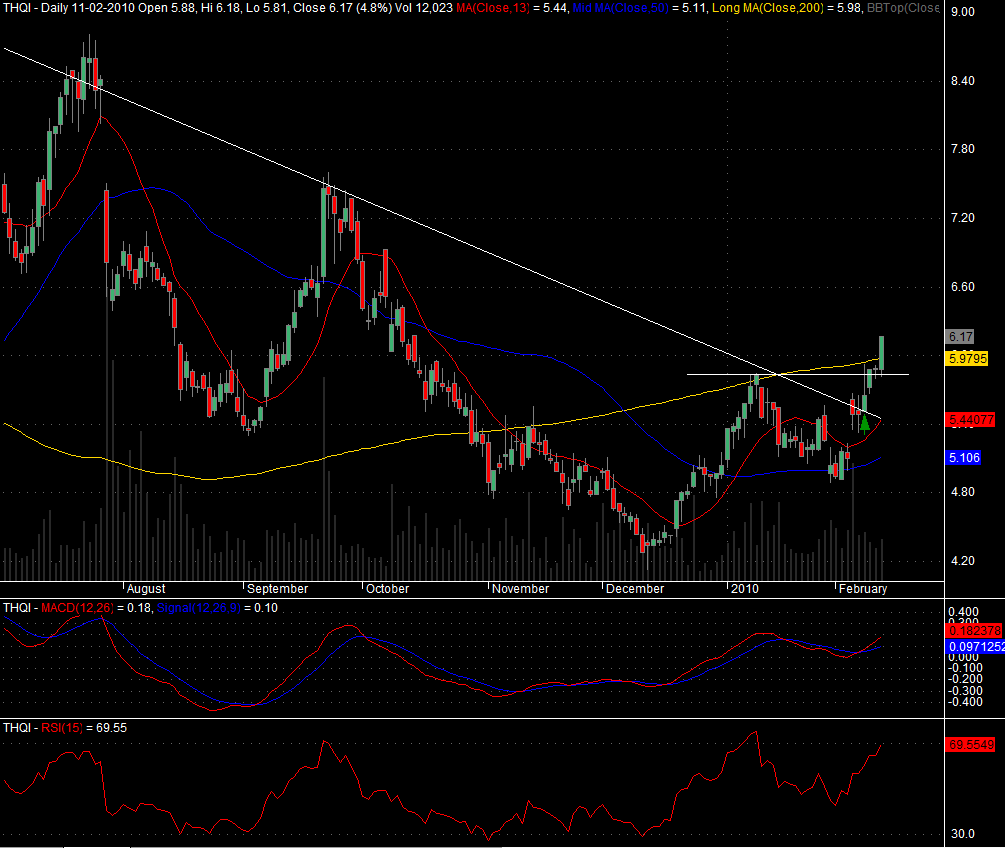Click the 30.0 RSI axis label
Image resolution: width=1005 pixels, height=848 pixels.
pos(963,834)
